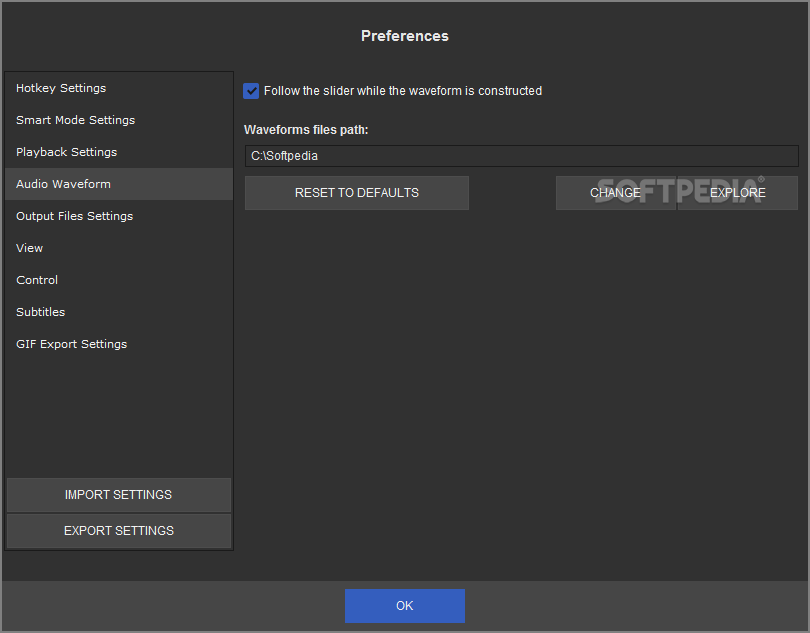Image resolution: width=810 pixels, height=633 pixels.
Task: Select Audio Waveform category
Action: [119, 184]
